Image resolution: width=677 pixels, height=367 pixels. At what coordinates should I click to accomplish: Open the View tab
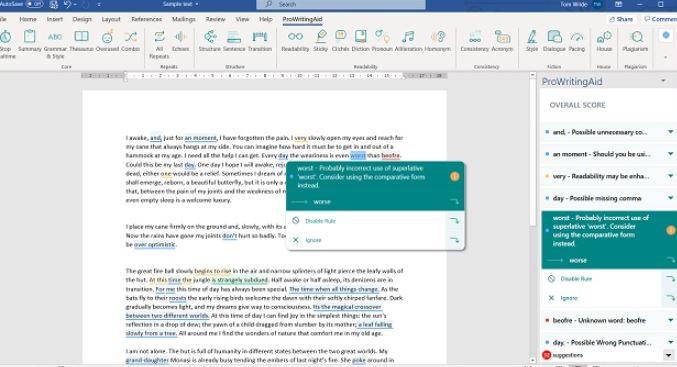[242, 19]
